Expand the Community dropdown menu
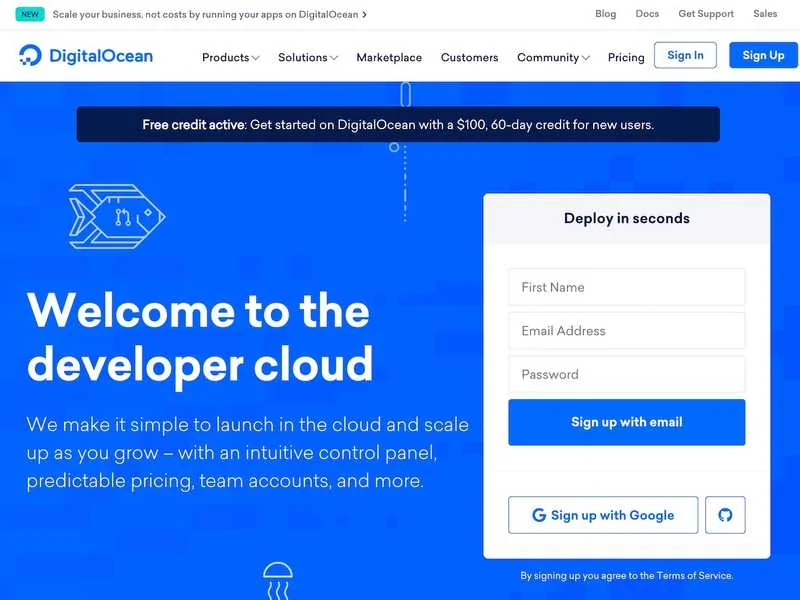This screenshot has height=600, width=800. pos(553,57)
